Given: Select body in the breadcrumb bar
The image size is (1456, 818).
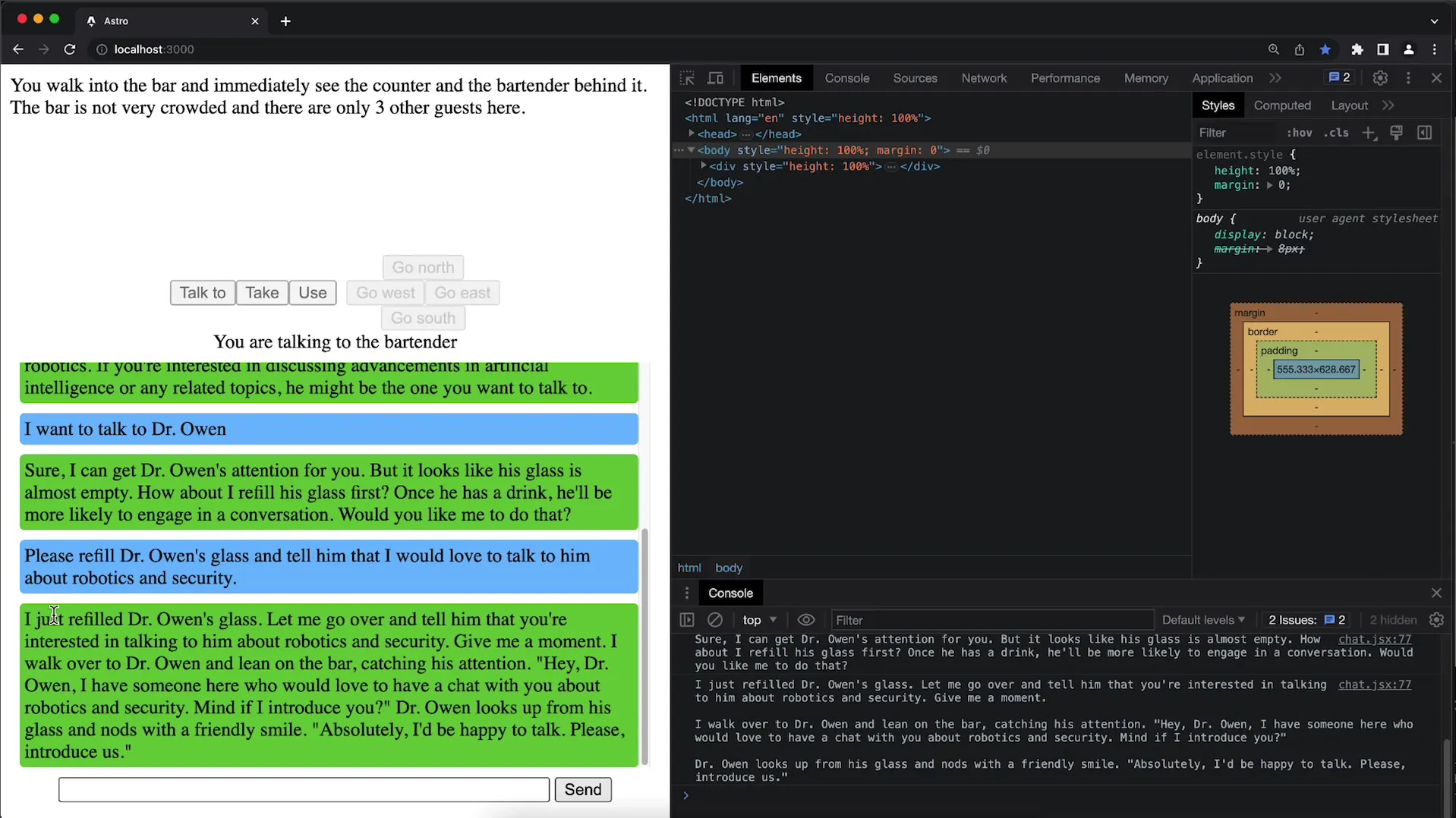Looking at the screenshot, I should [x=729, y=568].
